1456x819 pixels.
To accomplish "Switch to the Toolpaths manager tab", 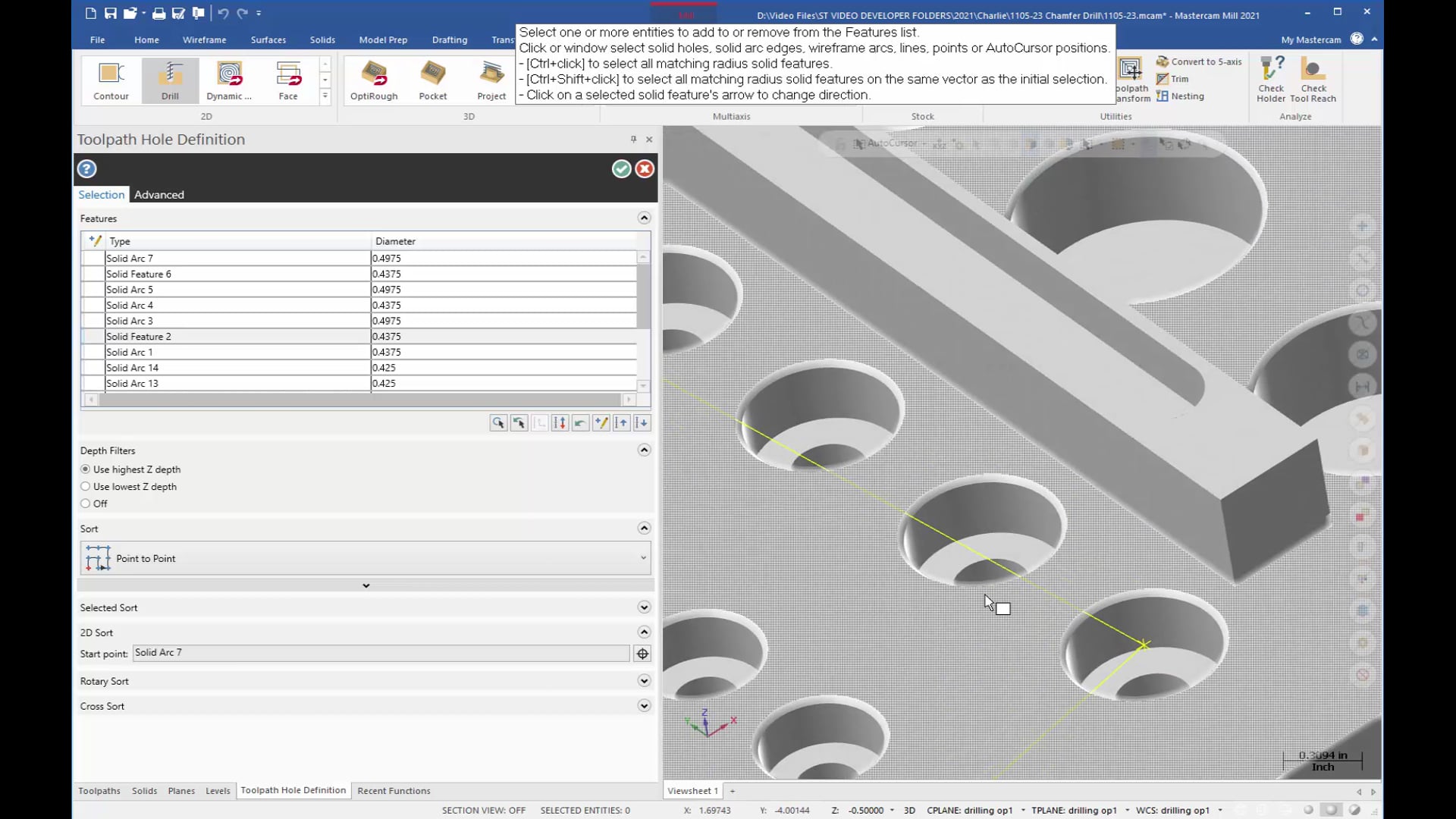I will pos(99,791).
